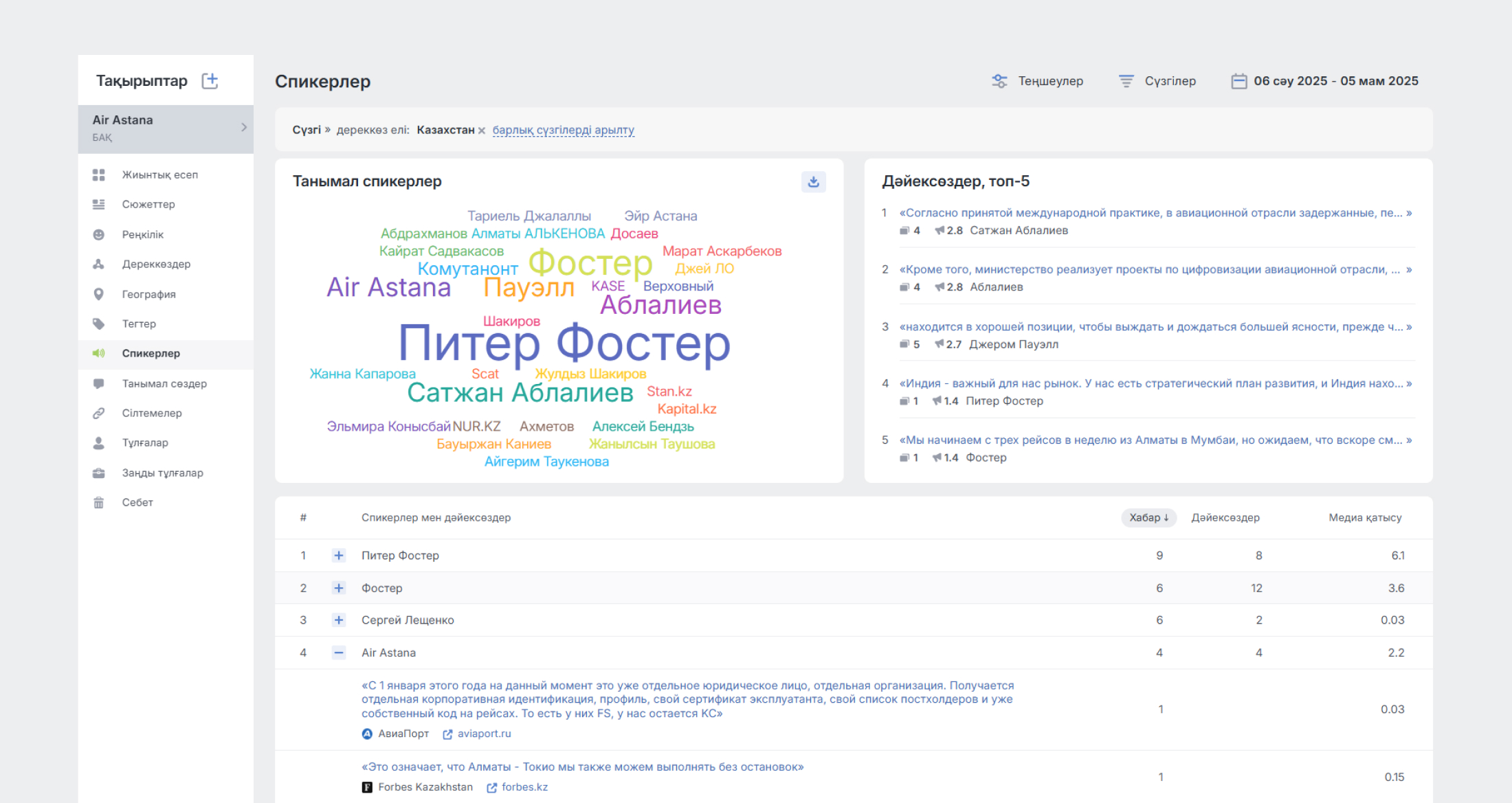Open the aviaport.ru source link
This screenshot has width=1512, height=803.
pos(485,734)
